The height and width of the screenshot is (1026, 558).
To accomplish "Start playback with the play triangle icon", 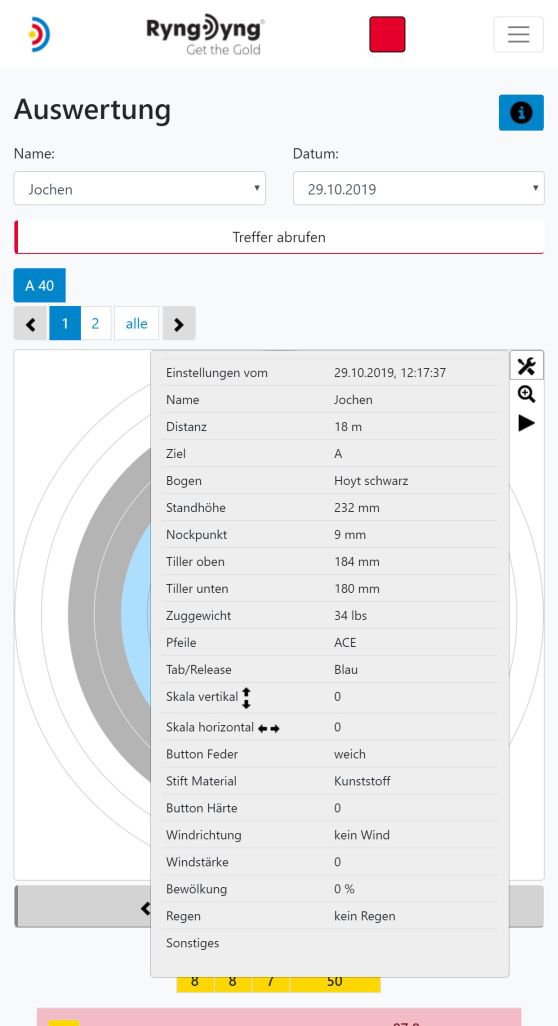I will click(x=527, y=423).
